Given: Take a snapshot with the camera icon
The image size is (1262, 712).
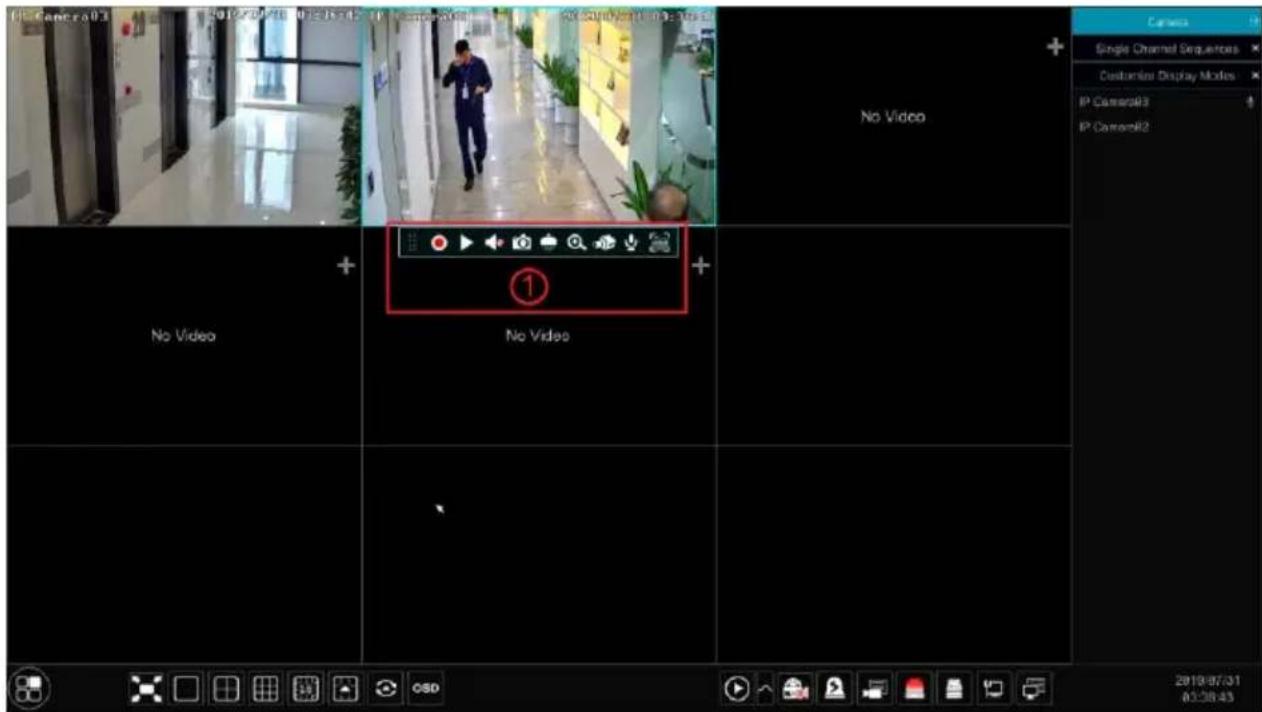Looking at the screenshot, I should coord(521,243).
